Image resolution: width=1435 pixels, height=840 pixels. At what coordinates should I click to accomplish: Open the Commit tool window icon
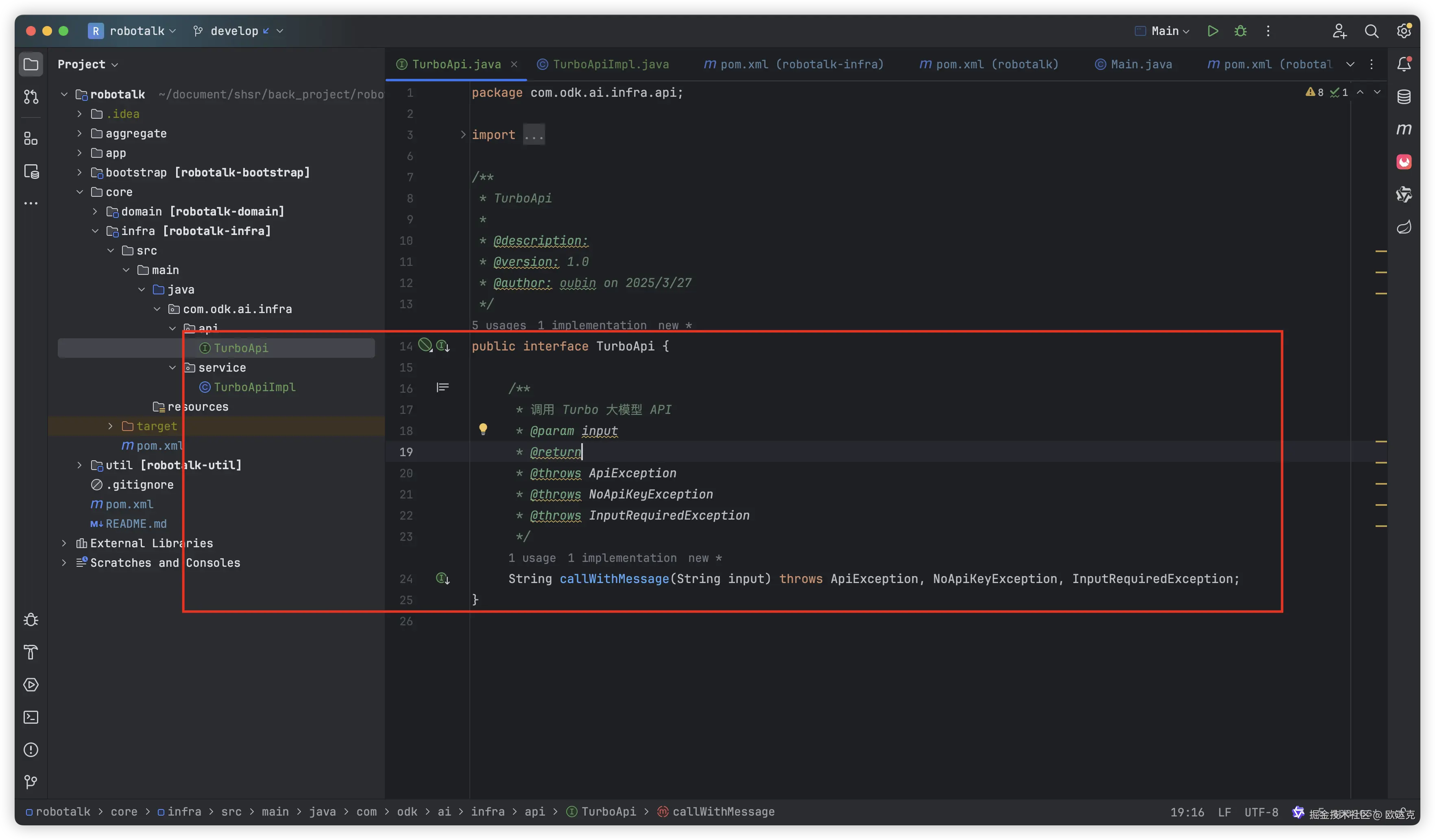tap(31, 97)
